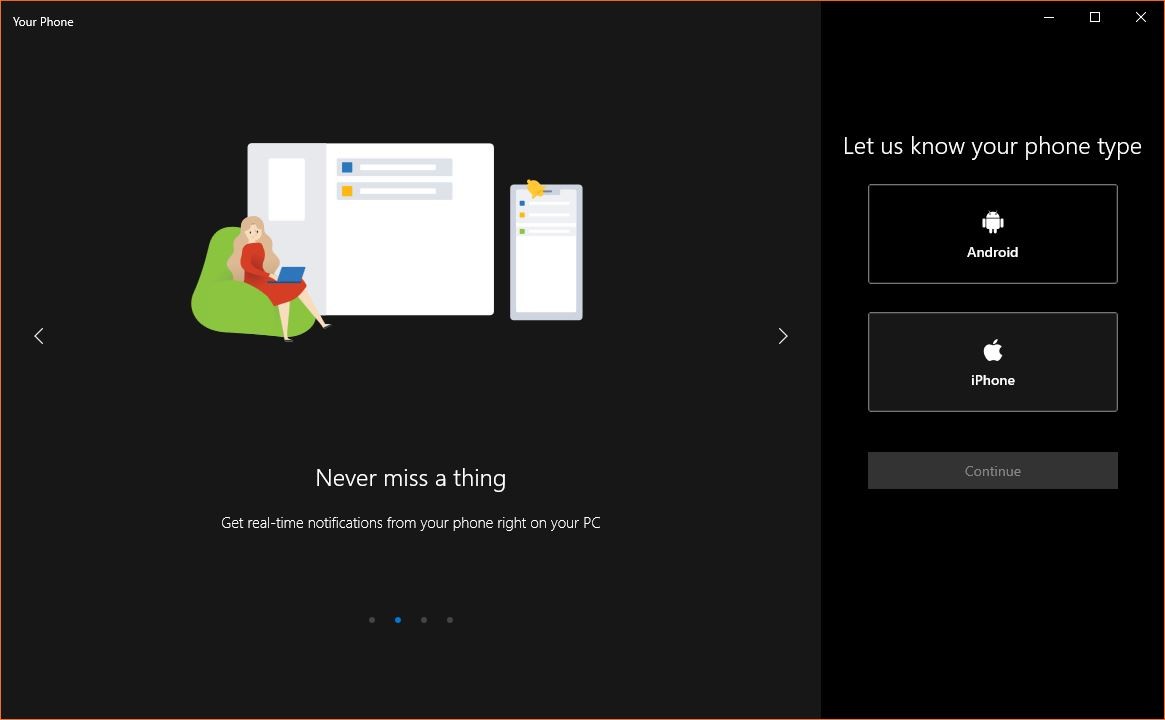Click the greyed-out Continue button
The image size is (1165, 720).
pyautogui.click(x=993, y=470)
